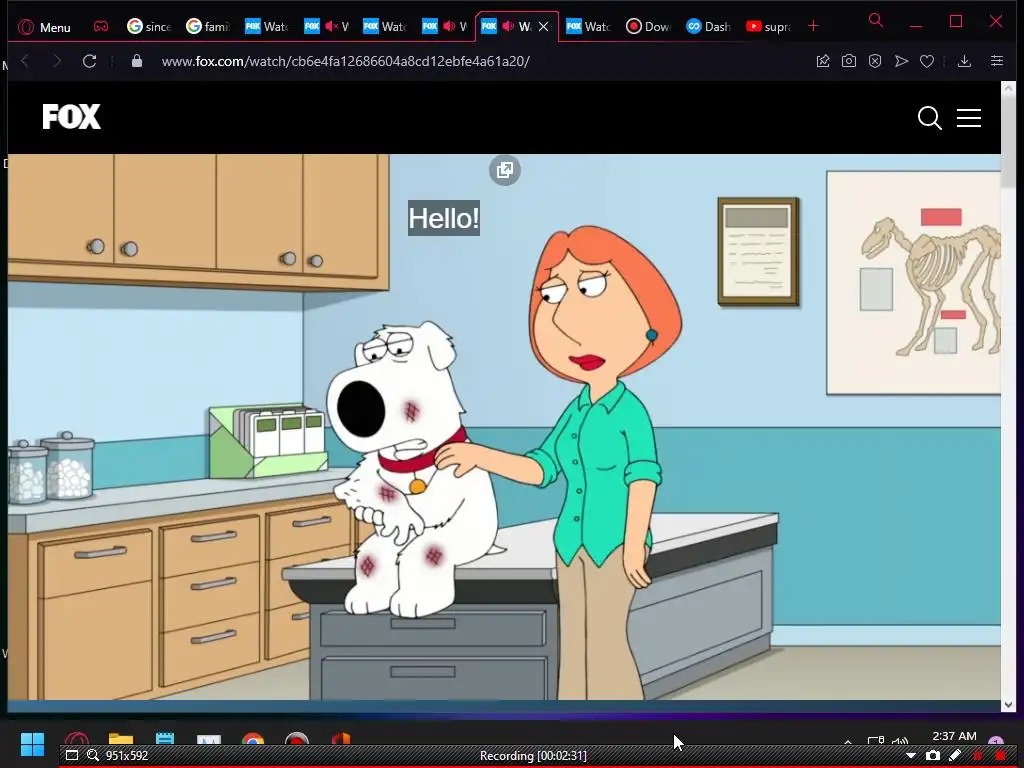
Task: Close the active FOX tab
Action: pyautogui.click(x=543, y=27)
